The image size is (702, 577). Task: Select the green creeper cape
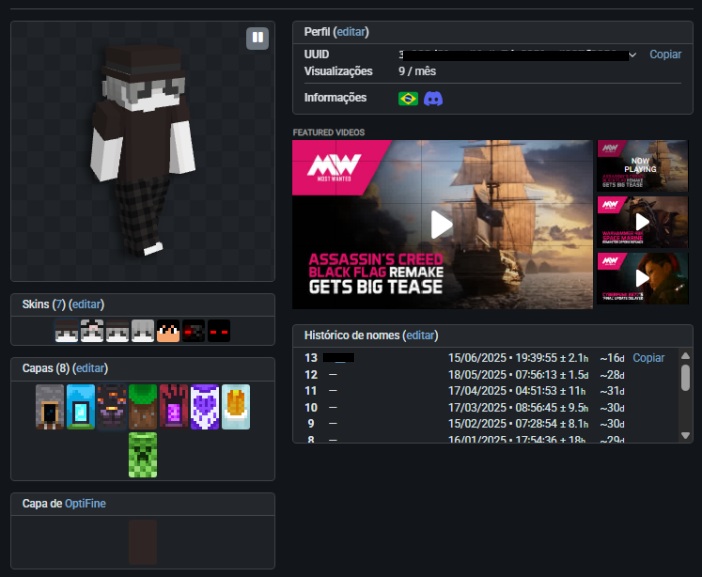[143, 454]
